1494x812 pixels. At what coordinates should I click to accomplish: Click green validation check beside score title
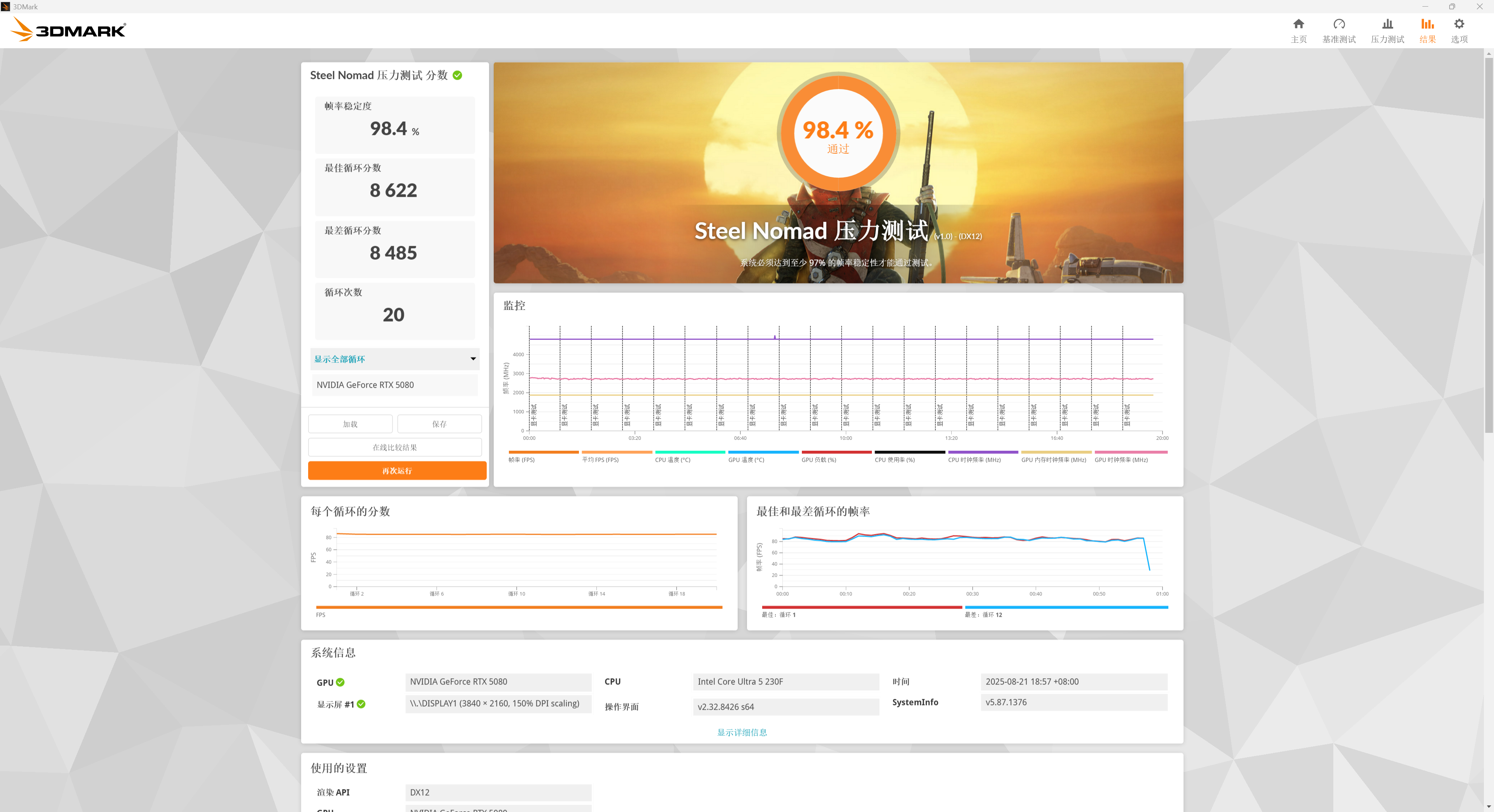457,75
